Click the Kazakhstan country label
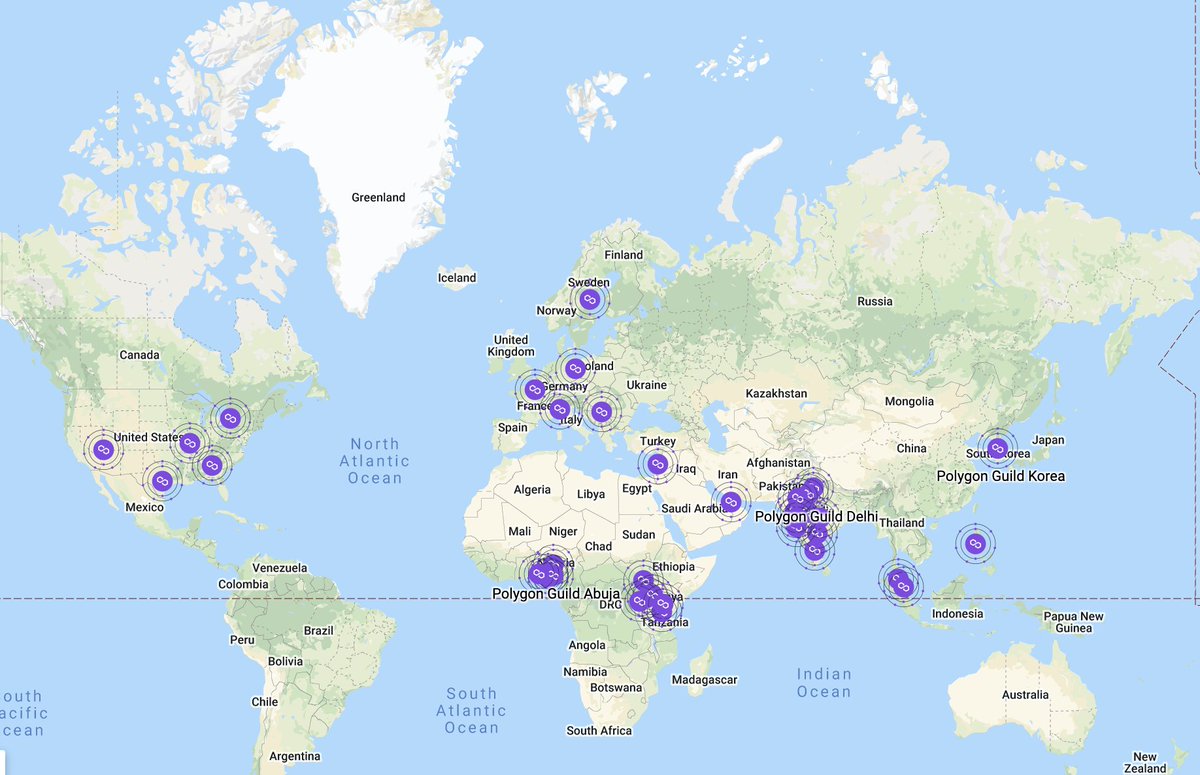Image resolution: width=1200 pixels, height=775 pixels. click(776, 394)
